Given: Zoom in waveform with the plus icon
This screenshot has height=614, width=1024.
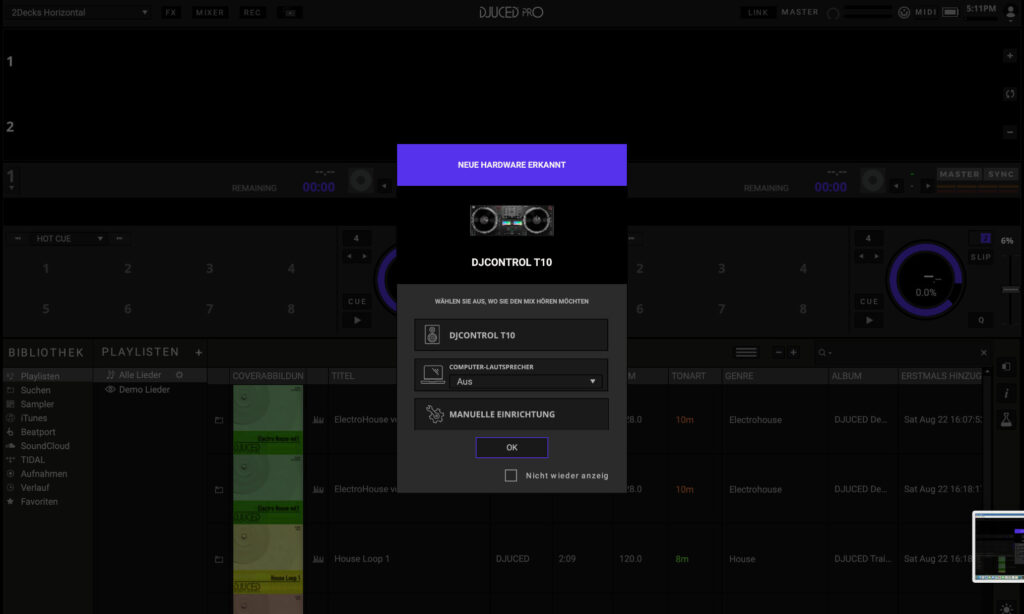Looking at the screenshot, I should click(1010, 56).
